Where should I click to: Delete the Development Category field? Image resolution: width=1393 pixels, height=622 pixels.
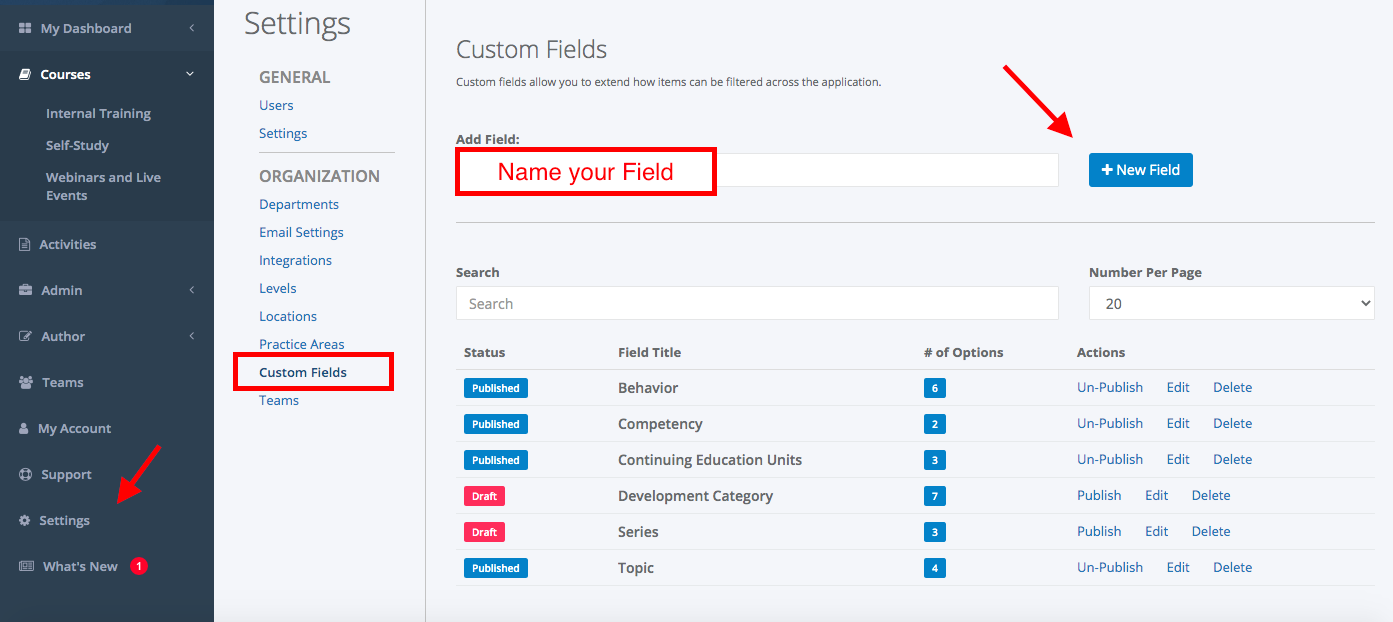(1211, 495)
